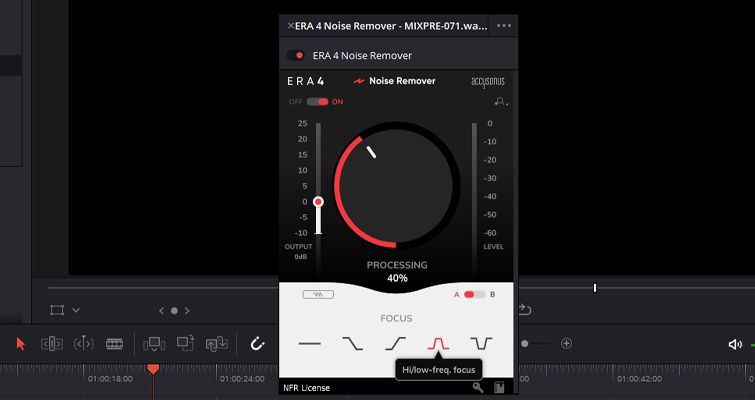Expand the viewer transform mode dropdown
This screenshot has width=755, height=400.
coord(76,310)
